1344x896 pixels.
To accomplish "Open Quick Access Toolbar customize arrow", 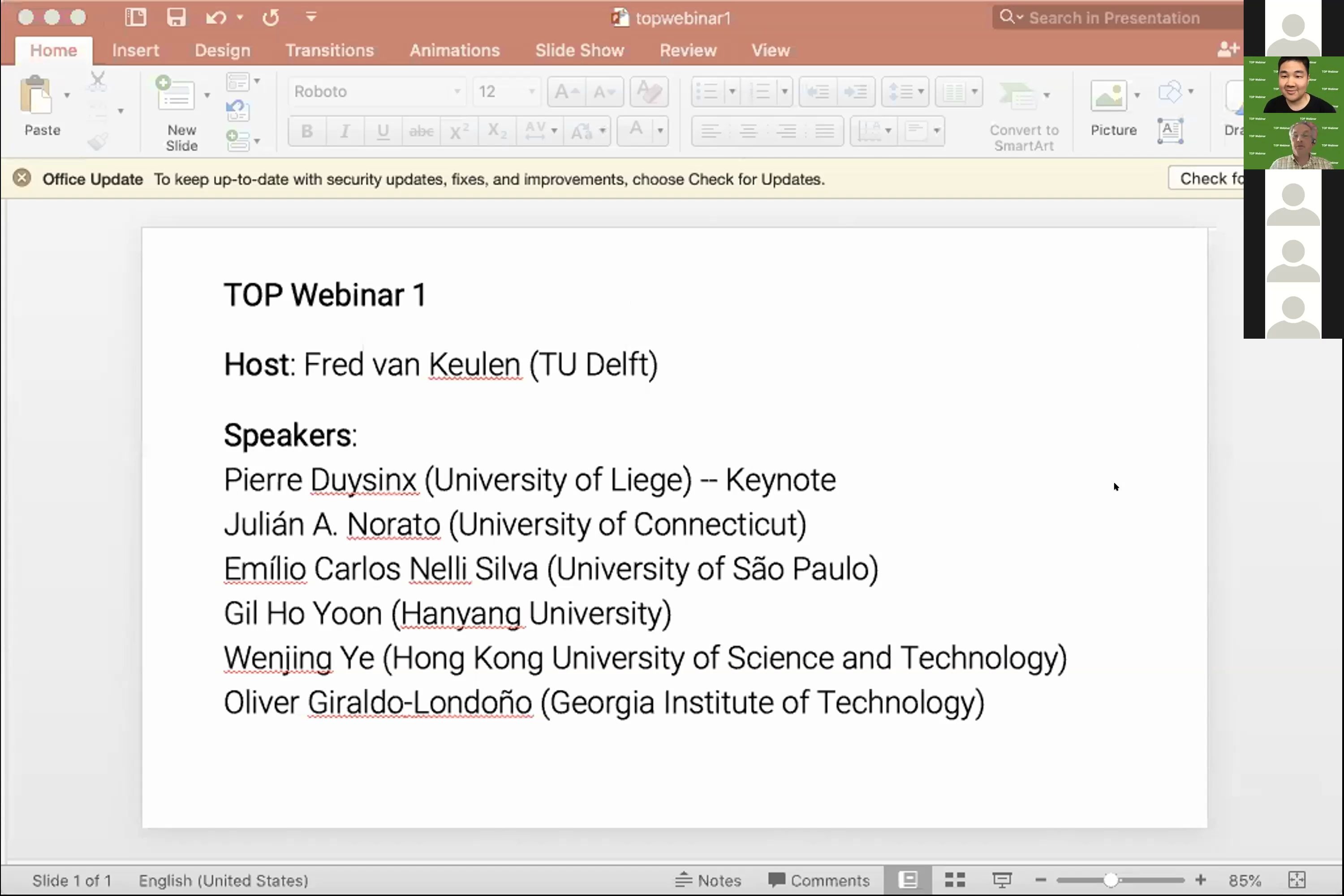I will point(311,17).
